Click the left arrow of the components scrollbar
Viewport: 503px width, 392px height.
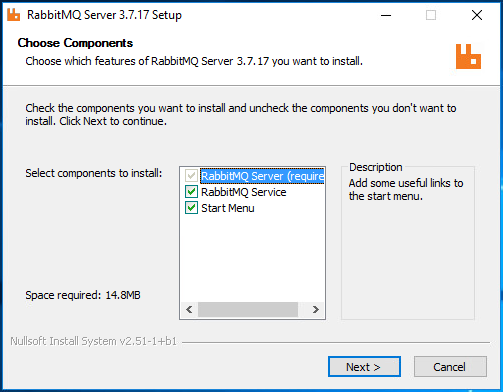[x=189, y=310]
